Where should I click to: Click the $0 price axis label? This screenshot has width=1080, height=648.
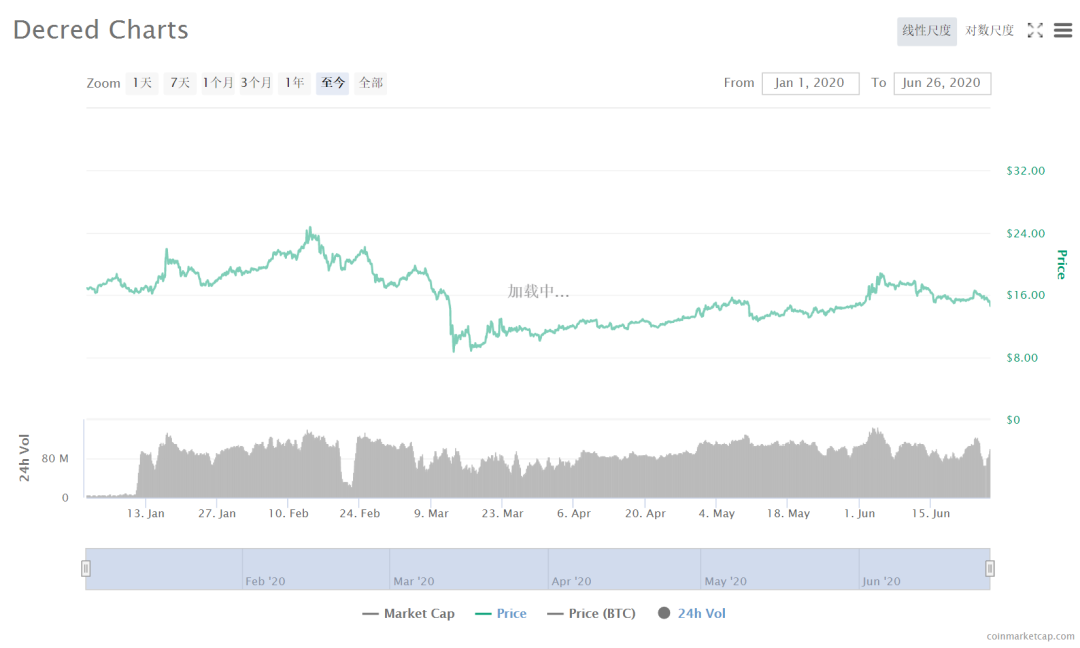(1013, 420)
